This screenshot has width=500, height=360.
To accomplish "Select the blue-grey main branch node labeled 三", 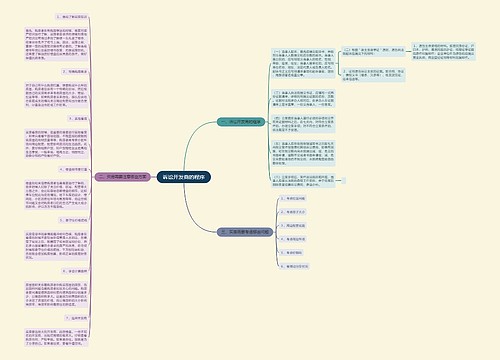I will 245,232.
